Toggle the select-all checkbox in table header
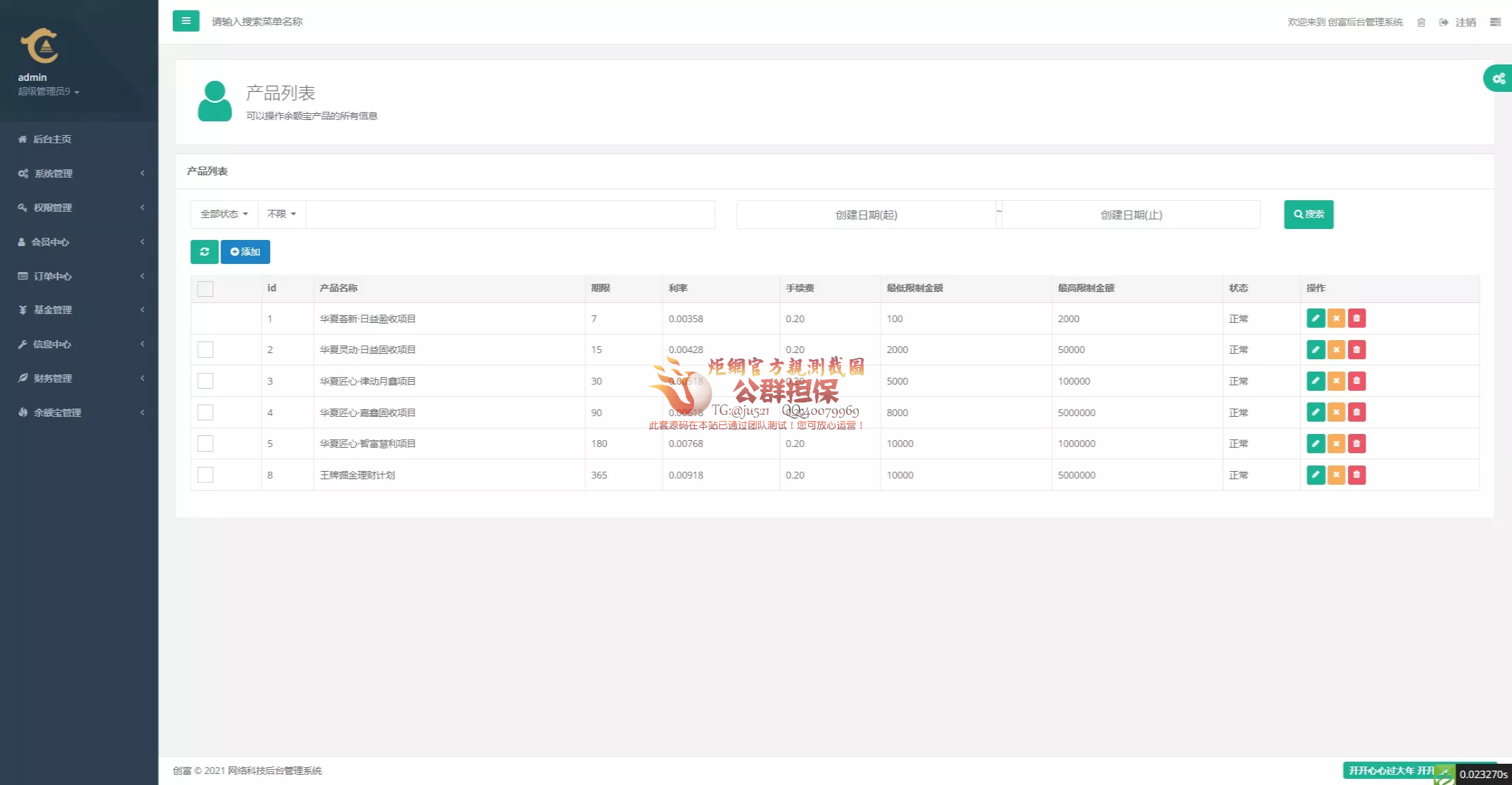The image size is (1512, 785). (x=205, y=289)
